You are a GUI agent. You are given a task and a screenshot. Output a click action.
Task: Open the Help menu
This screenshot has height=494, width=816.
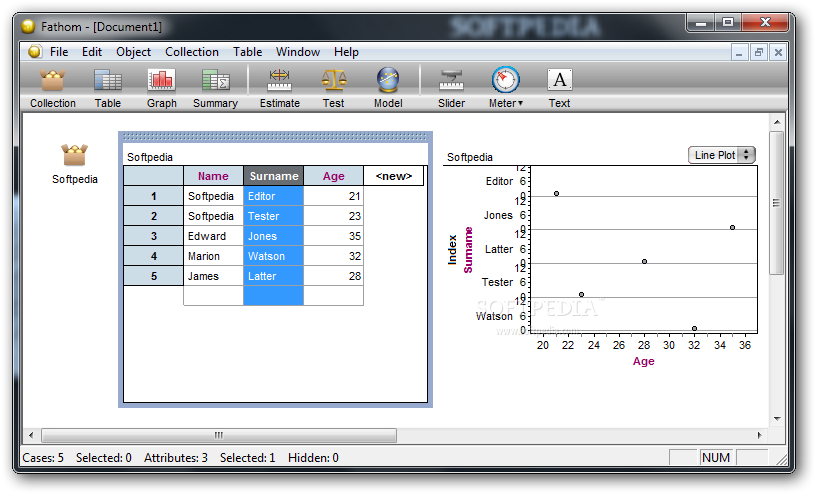347,52
